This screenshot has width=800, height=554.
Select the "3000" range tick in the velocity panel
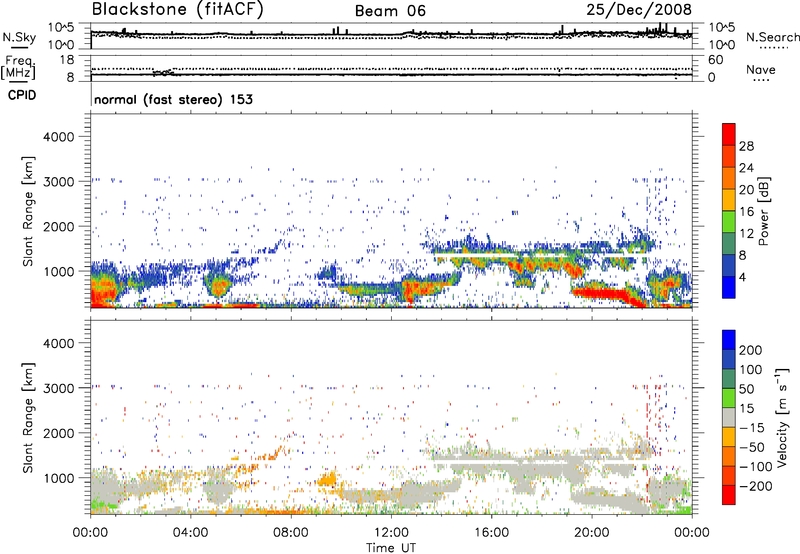(x=58, y=388)
